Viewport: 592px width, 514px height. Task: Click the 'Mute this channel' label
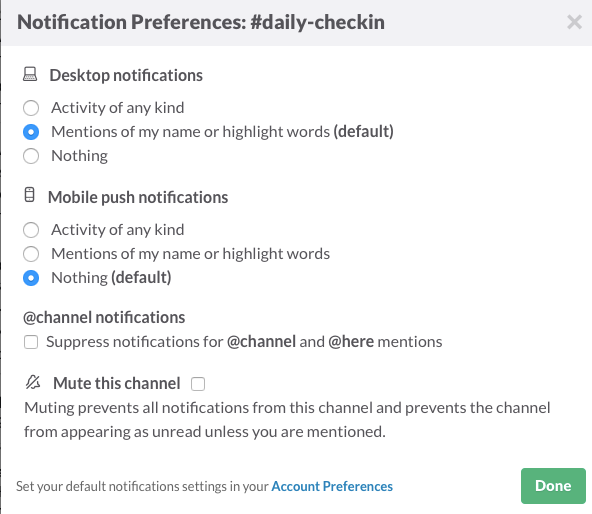coord(117,383)
